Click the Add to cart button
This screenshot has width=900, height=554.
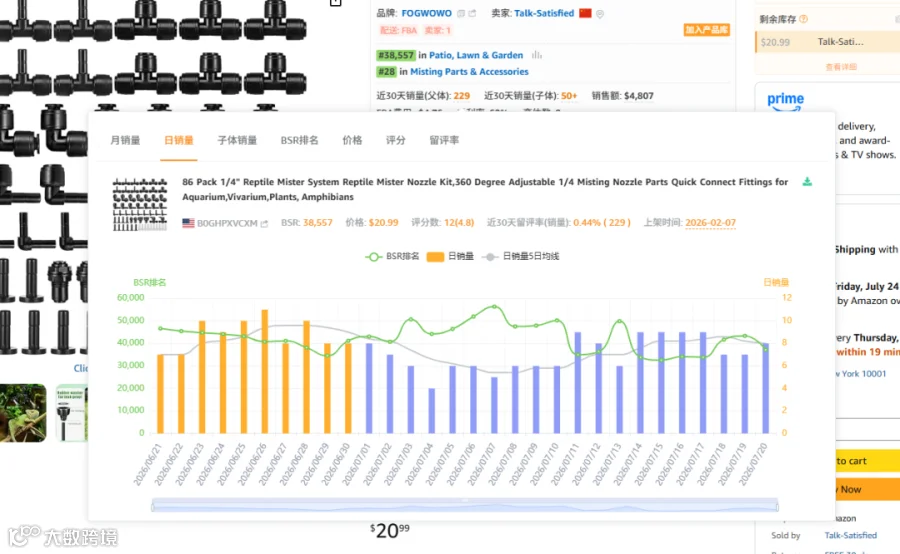(x=867, y=461)
